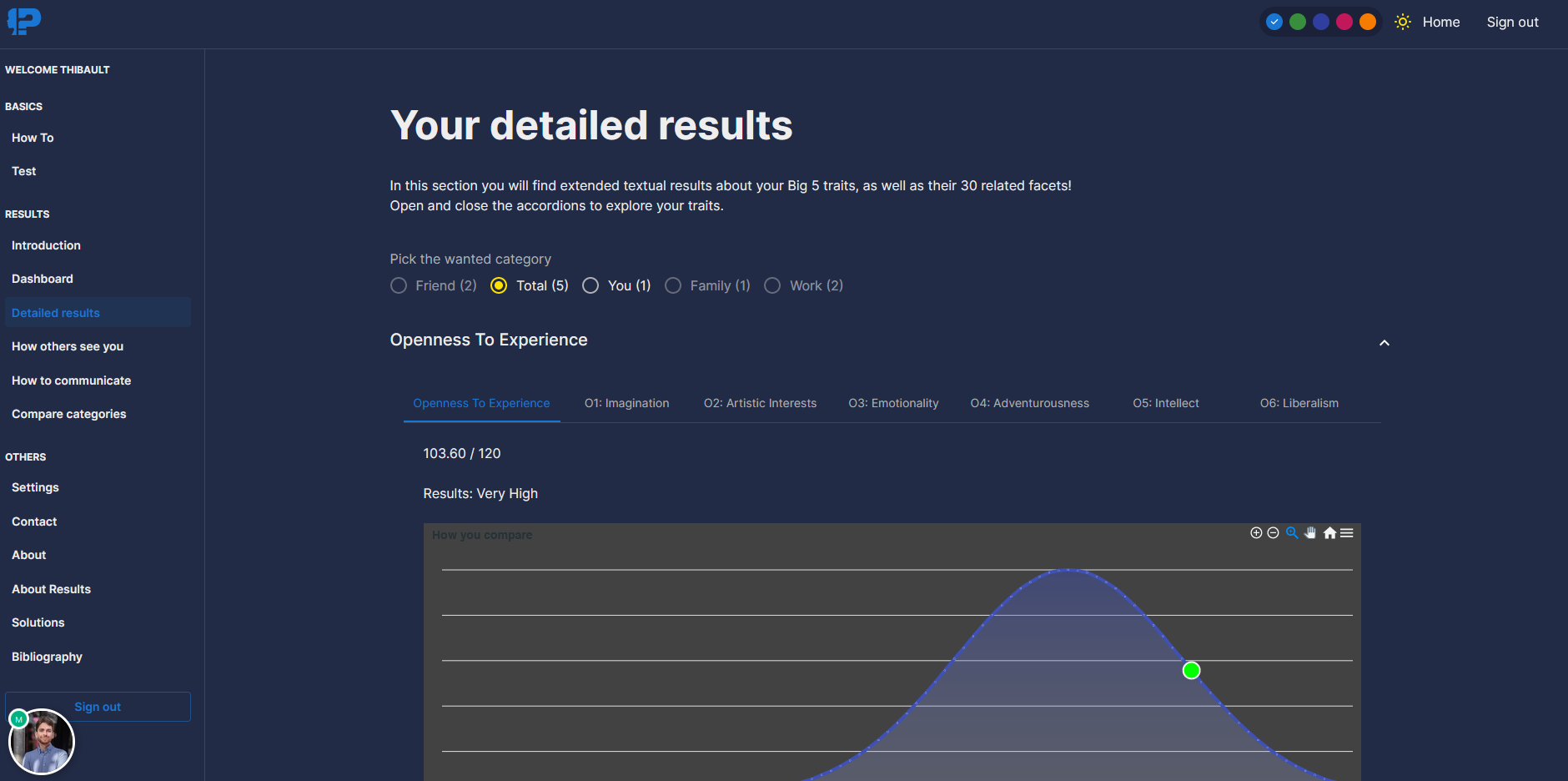Open the O5: Intellect tab
The height and width of the screenshot is (781, 1568).
[1166, 403]
